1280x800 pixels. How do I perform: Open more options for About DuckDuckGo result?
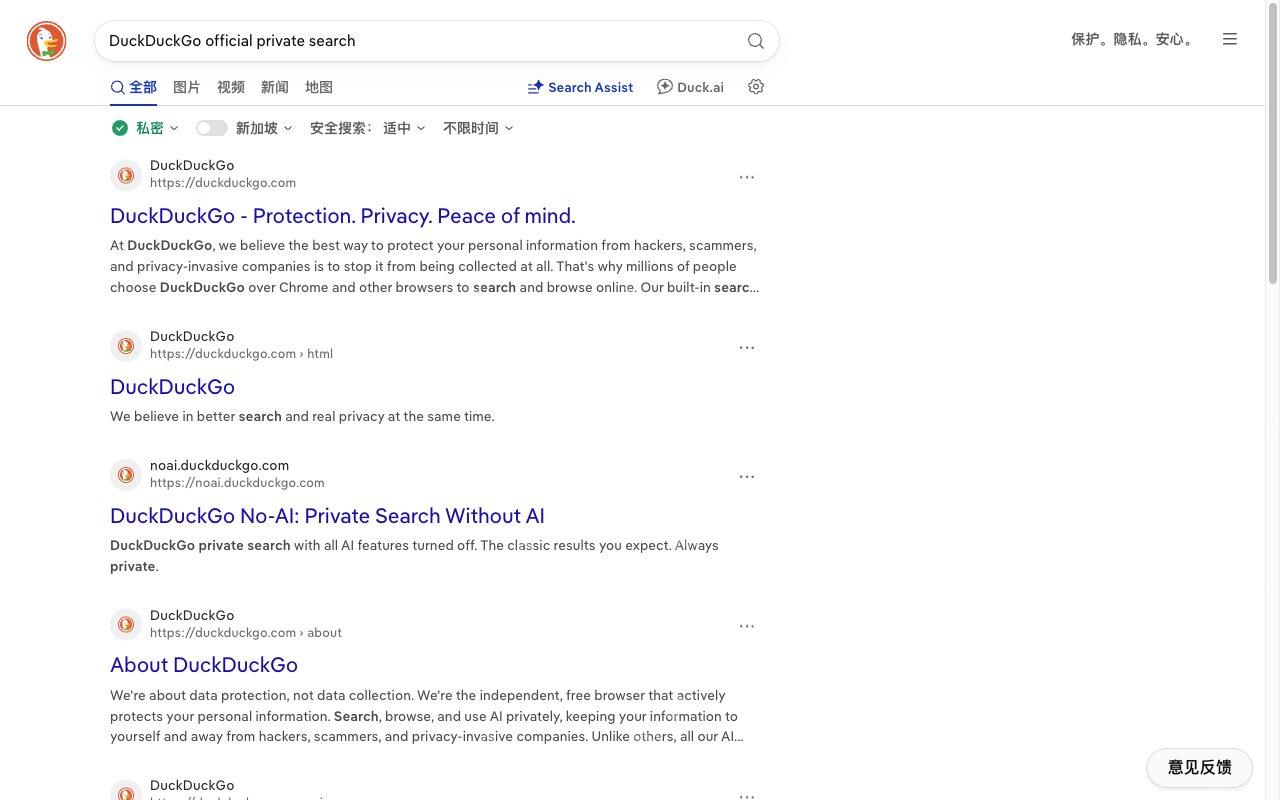tap(747, 626)
